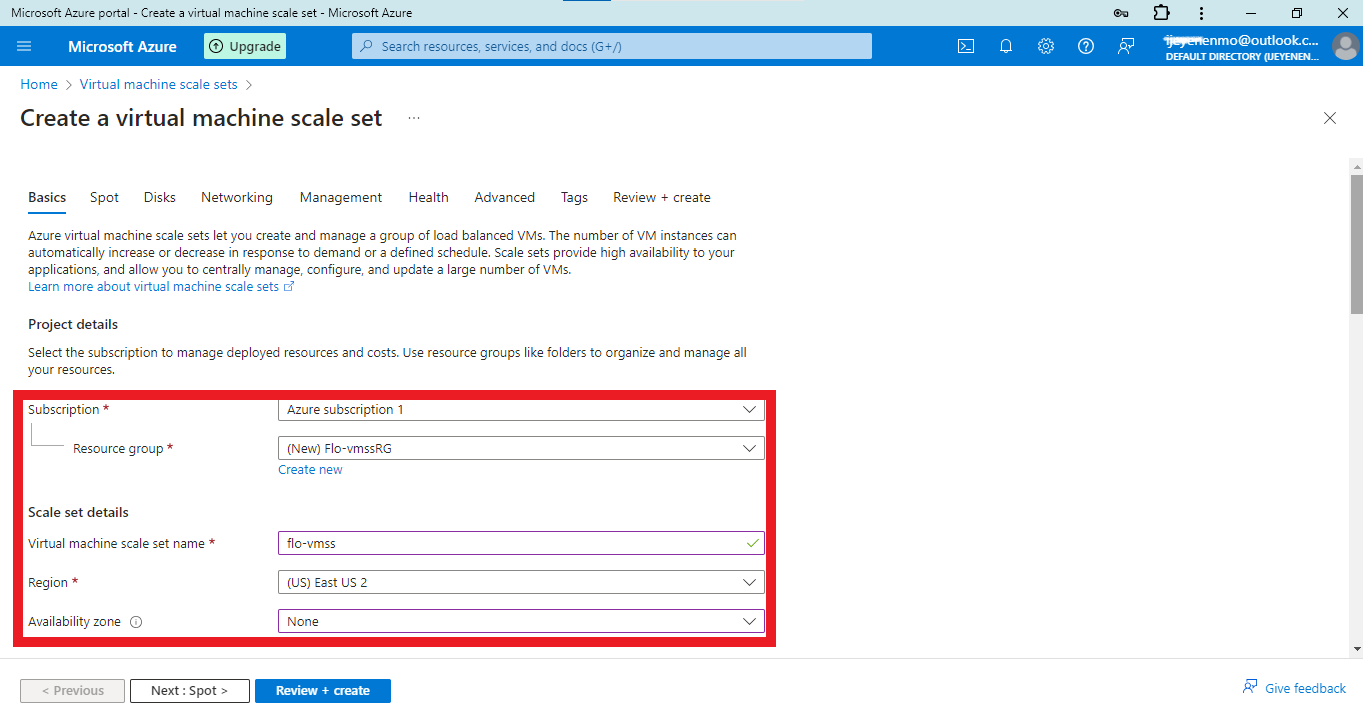Switch to the Advanced tab
Image resolution: width=1363 pixels, height=728 pixels.
(x=505, y=197)
